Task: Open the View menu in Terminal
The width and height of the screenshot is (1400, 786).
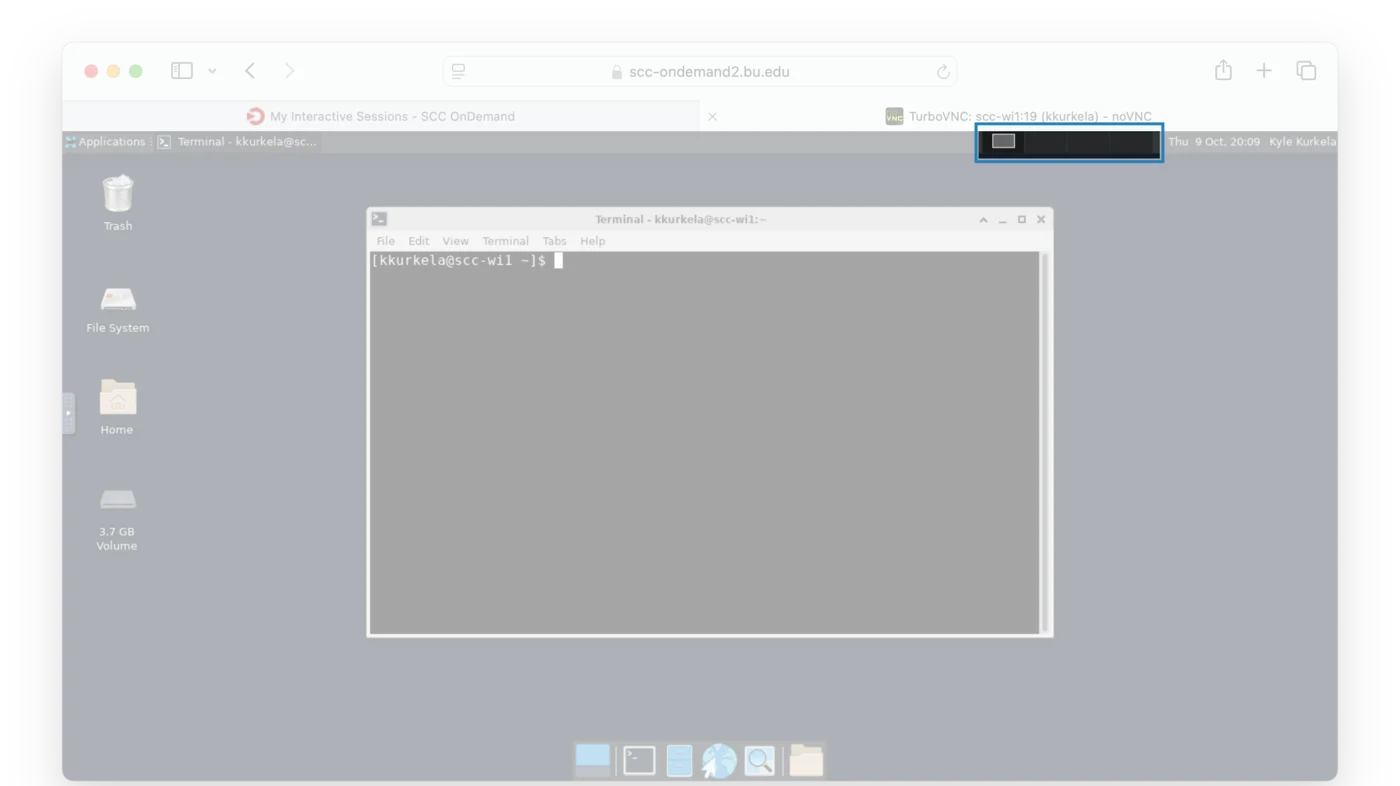Action: tap(455, 241)
